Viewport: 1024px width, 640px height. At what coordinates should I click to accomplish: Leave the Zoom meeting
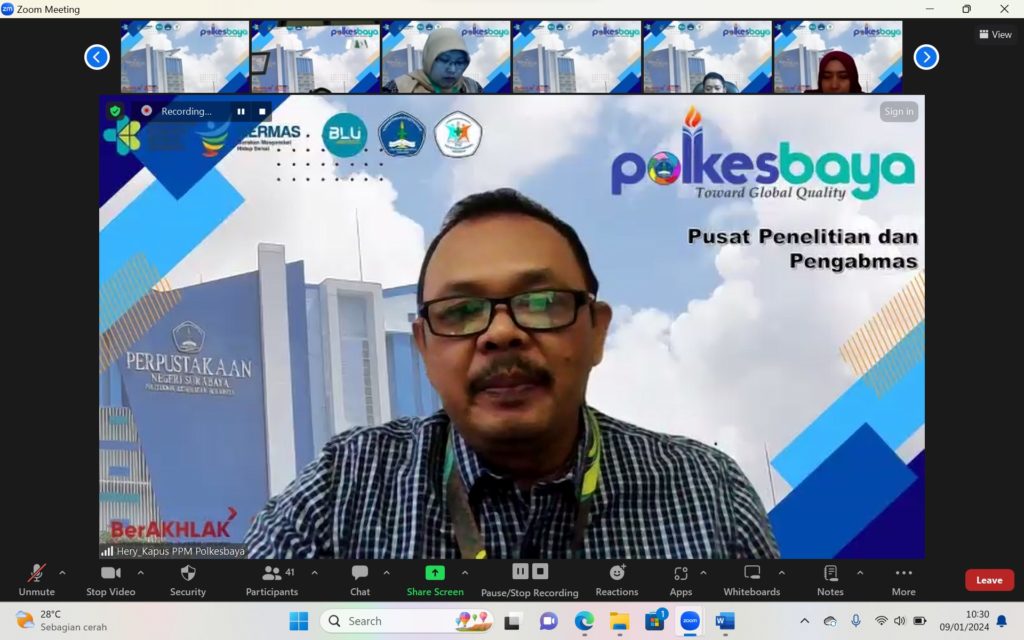pyautogui.click(x=989, y=580)
